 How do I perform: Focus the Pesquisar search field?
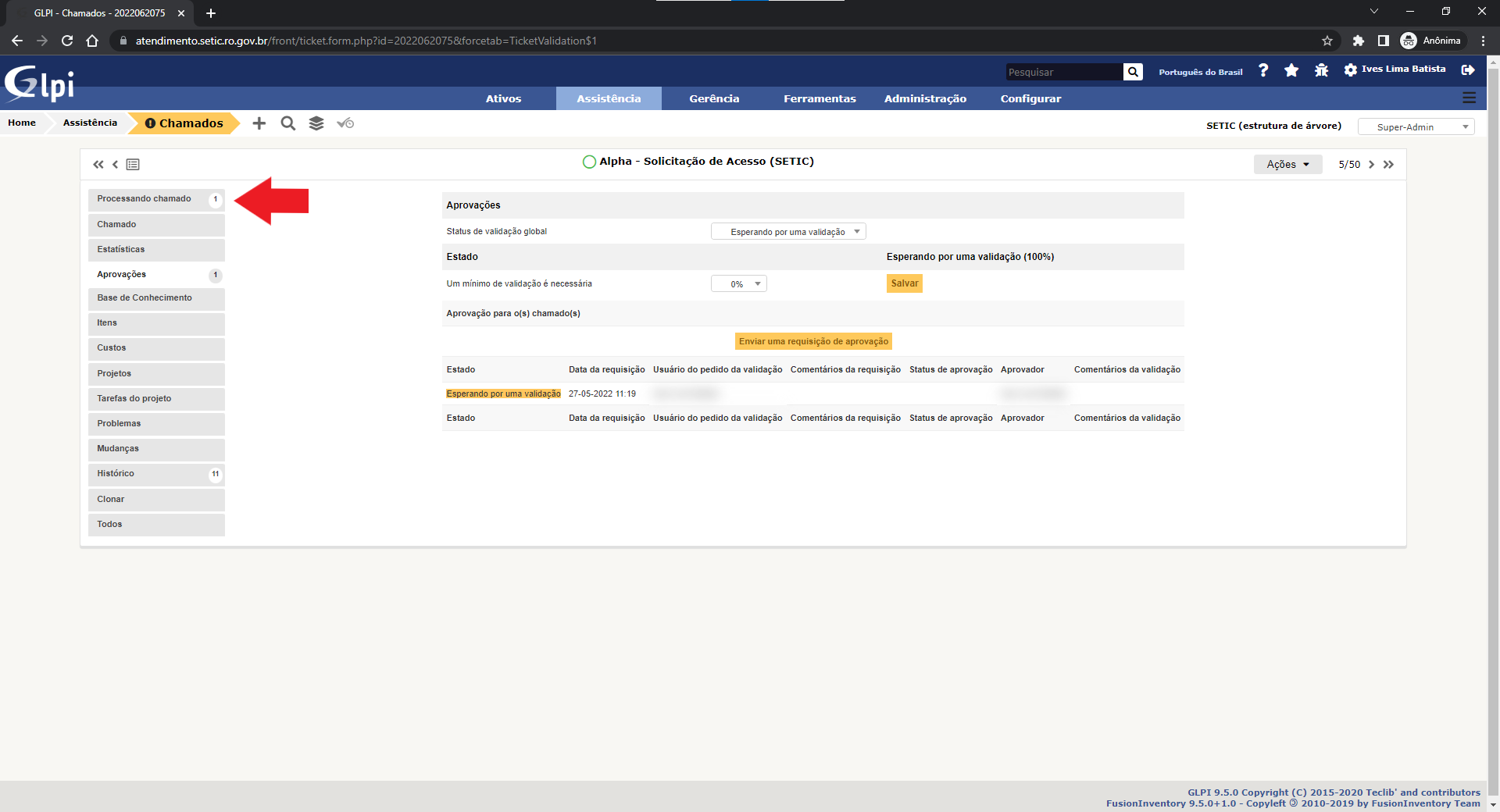click(1064, 72)
